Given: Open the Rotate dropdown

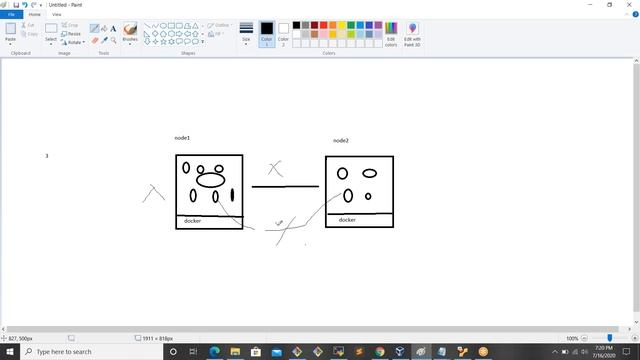Looking at the screenshot, I should coord(73,42).
